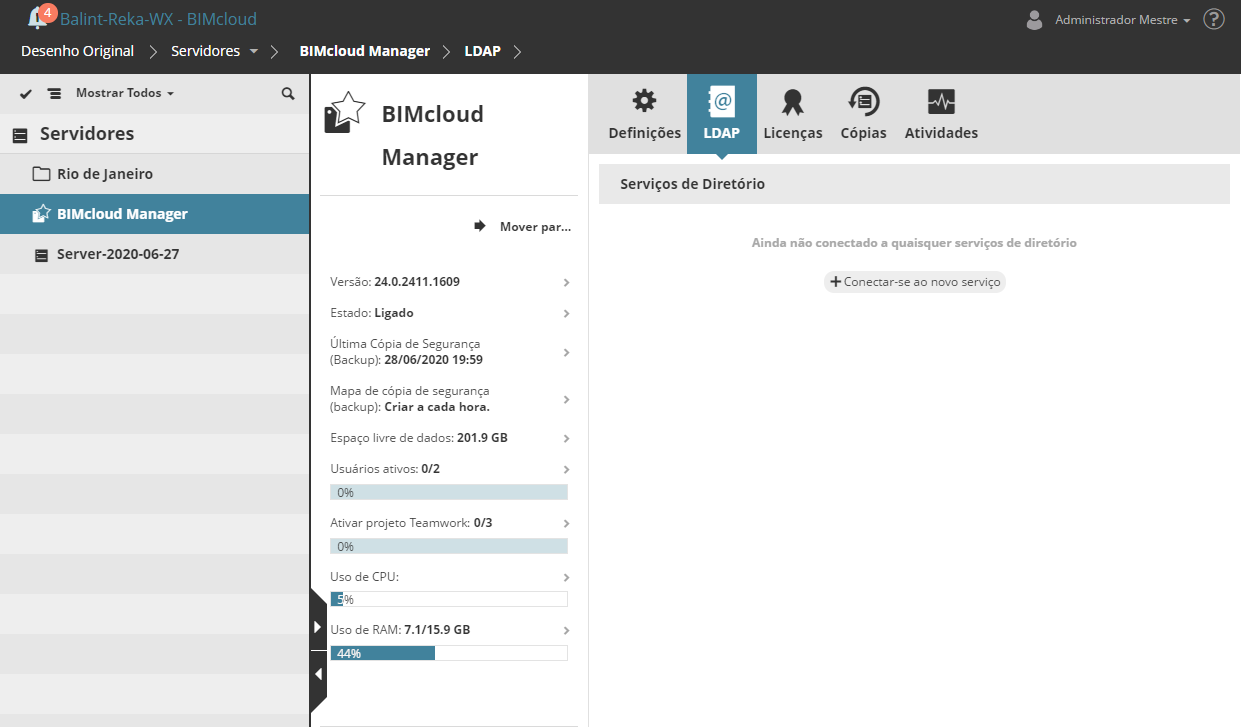Screen dimensions: 1241x727
Task: Open the help question mark icon
Action: click(1214, 19)
